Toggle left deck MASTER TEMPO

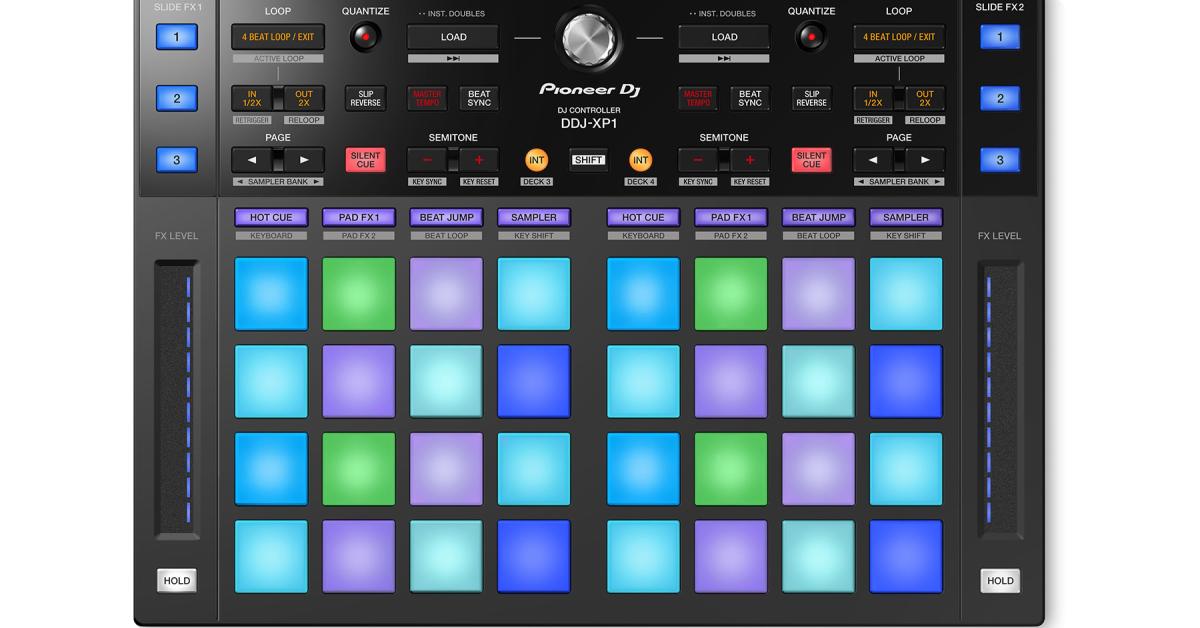click(427, 98)
